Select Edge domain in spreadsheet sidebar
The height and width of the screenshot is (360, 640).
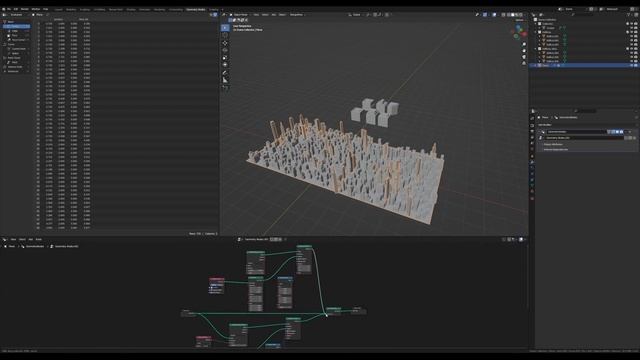15,31
